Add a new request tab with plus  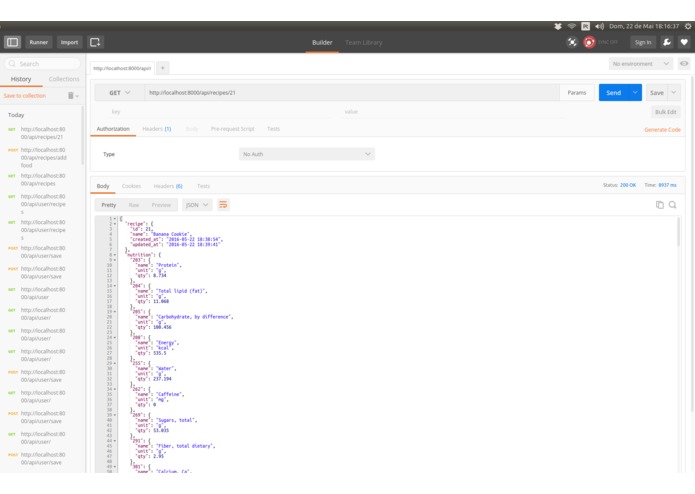pos(163,68)
